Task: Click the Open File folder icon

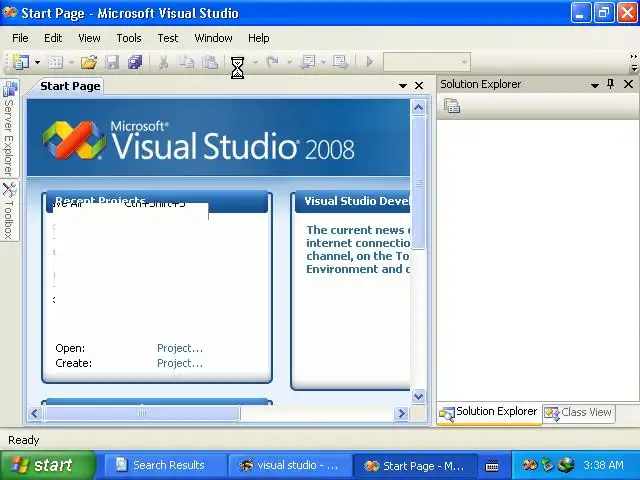Action: (x=89, y=62)
